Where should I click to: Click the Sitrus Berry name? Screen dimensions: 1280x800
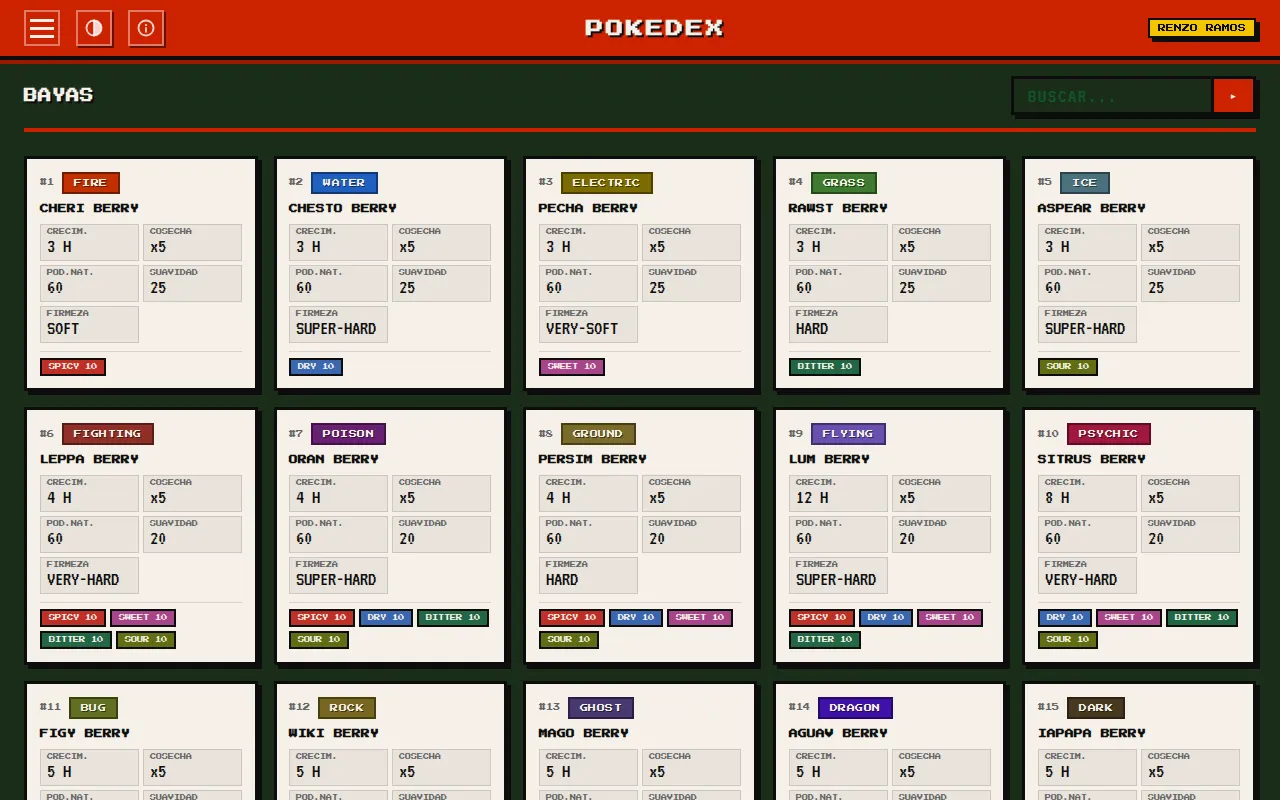point(1092,459)
